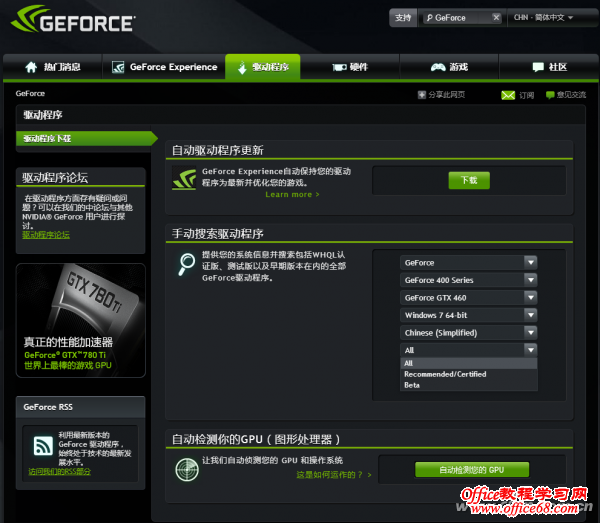Choose Beta in the open list
Screen dimensions: 600x523
coord(468,385)
